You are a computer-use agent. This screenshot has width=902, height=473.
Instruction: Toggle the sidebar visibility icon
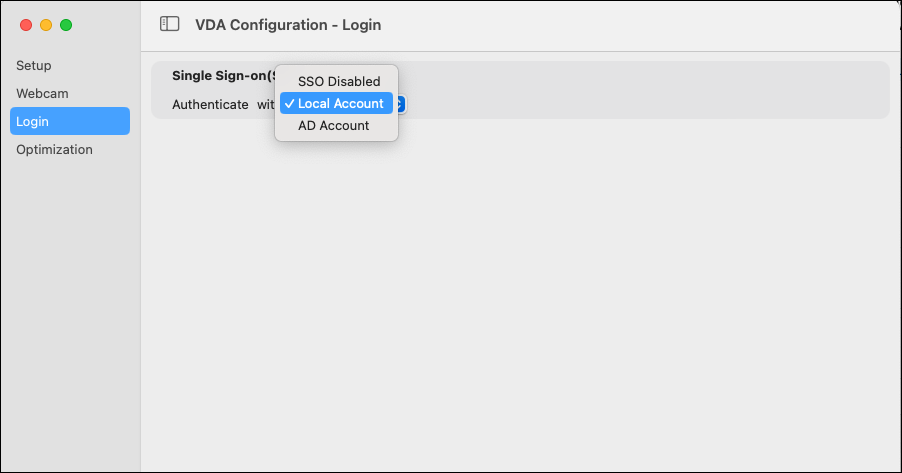pyautogui.click(x=170, y=24)
